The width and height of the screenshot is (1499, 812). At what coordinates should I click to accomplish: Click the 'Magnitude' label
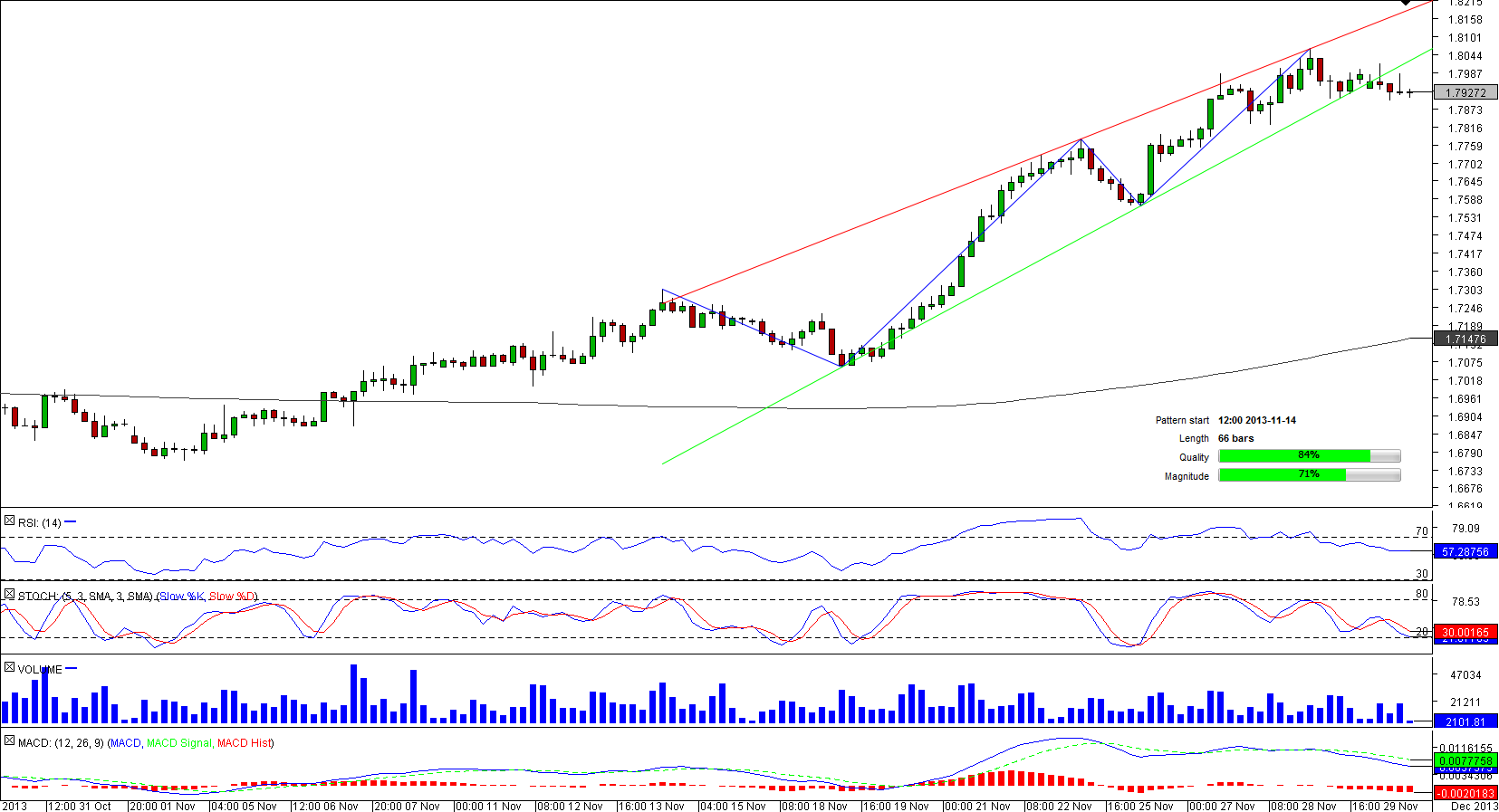(x=1187, y=476)
